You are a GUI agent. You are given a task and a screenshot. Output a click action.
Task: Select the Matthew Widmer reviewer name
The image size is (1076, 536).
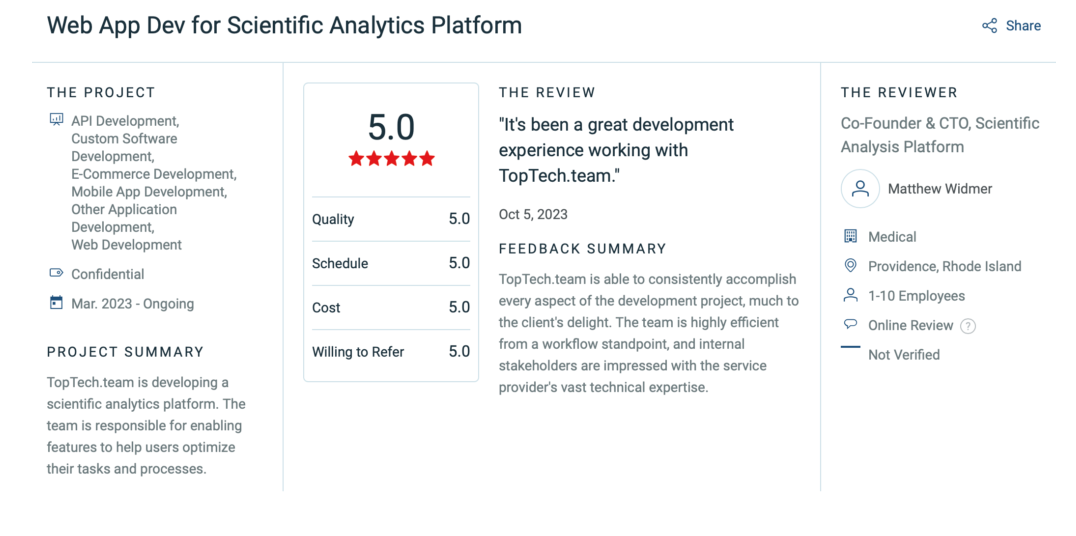click(x=940, y=189)
